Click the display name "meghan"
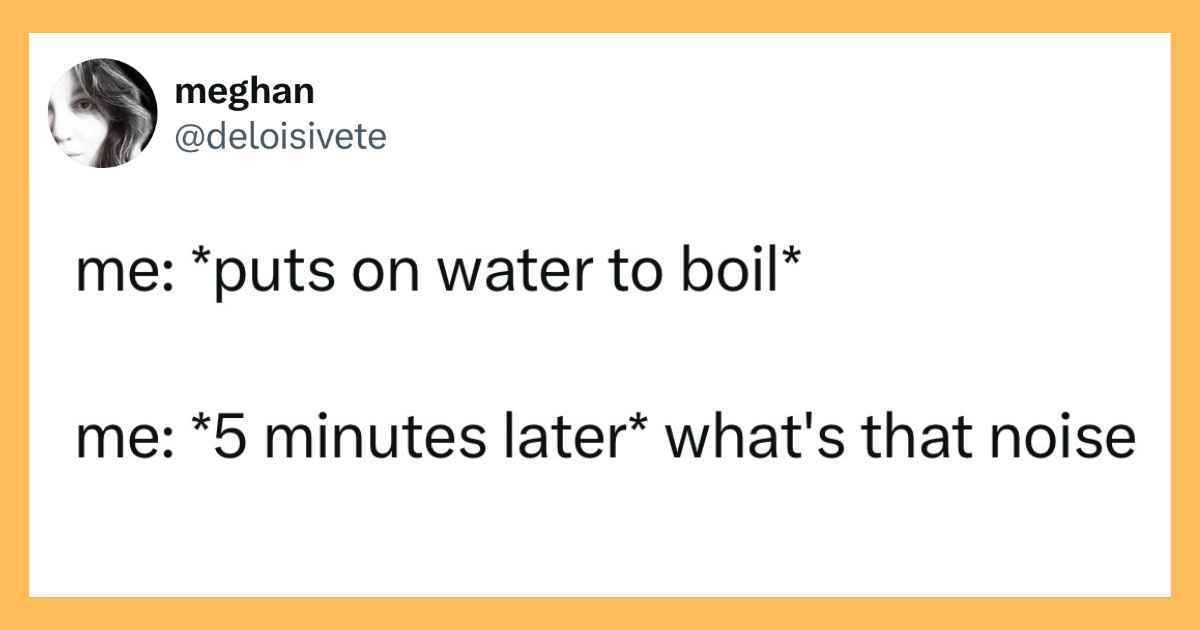 pos(244,92)
